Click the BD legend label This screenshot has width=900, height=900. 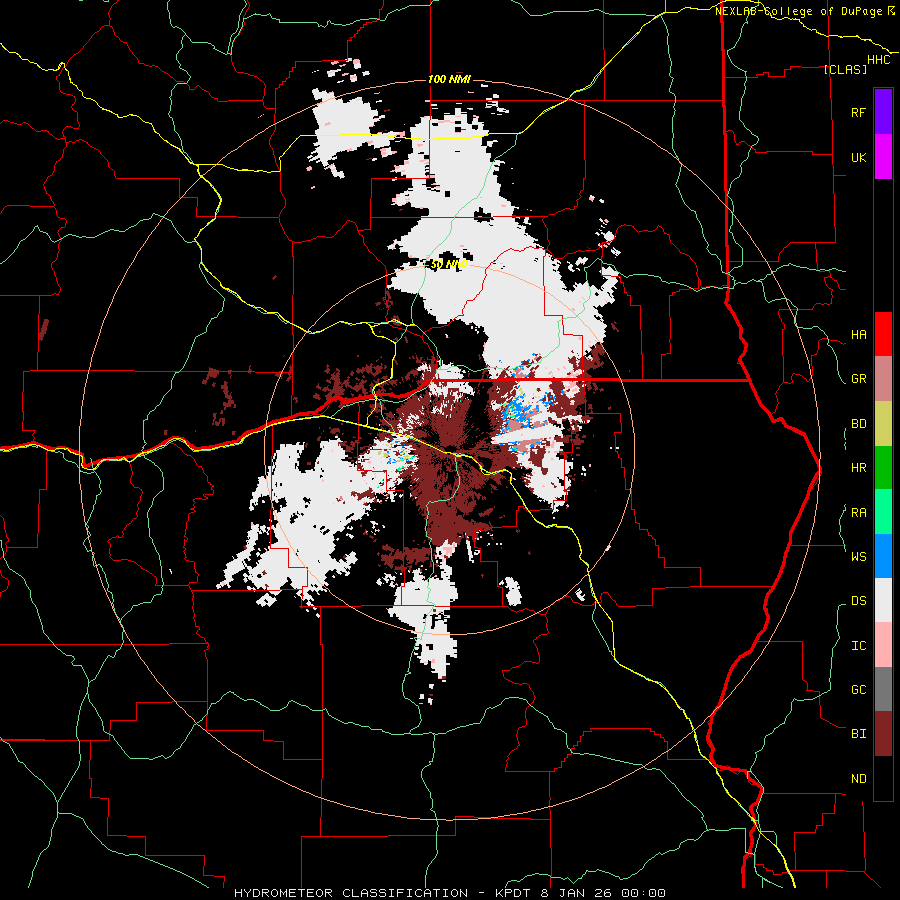click(858, 424)
